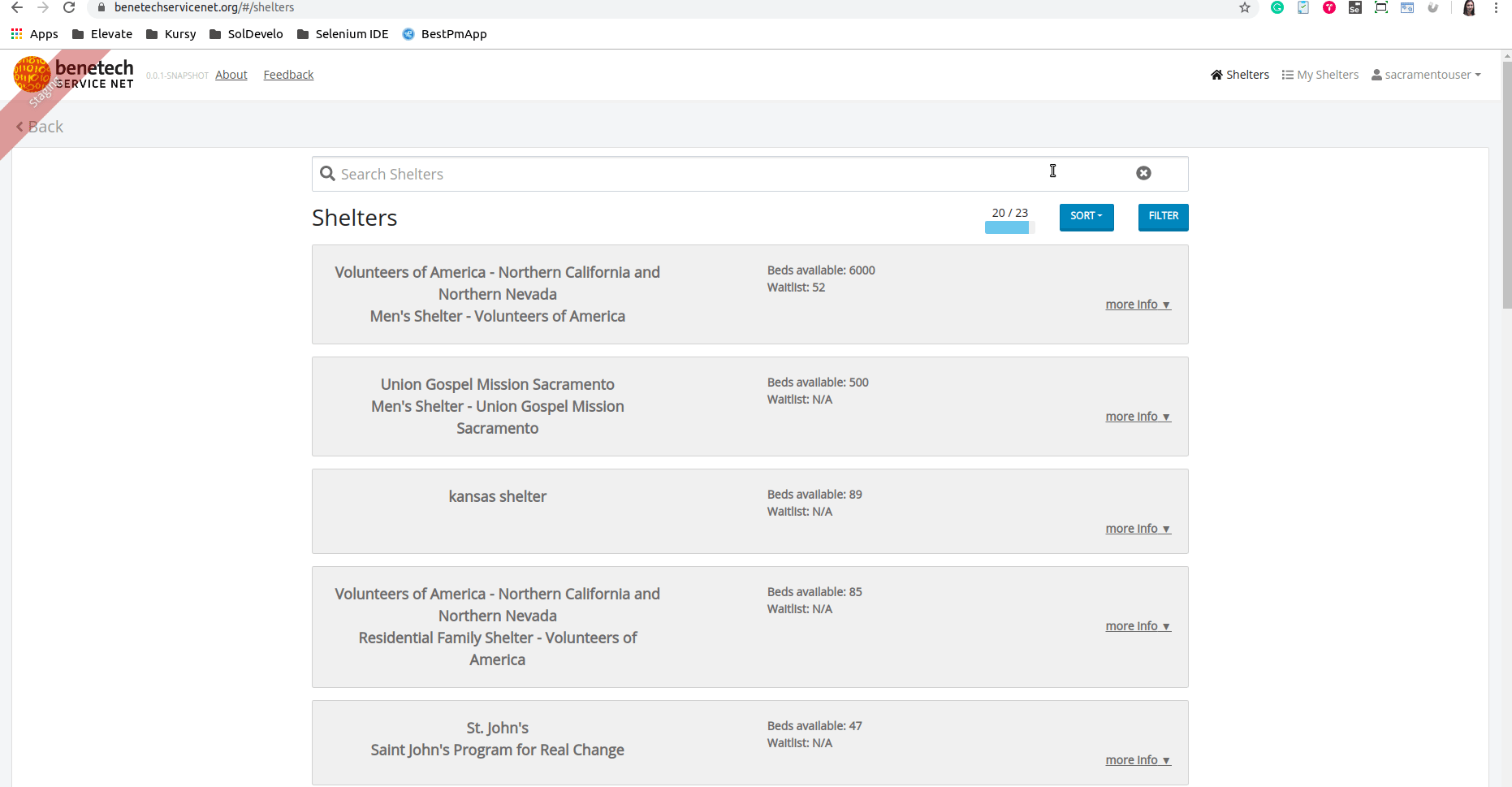Expand more info for kansas shelter
1512x787 pixels.
click(1137, 528)
